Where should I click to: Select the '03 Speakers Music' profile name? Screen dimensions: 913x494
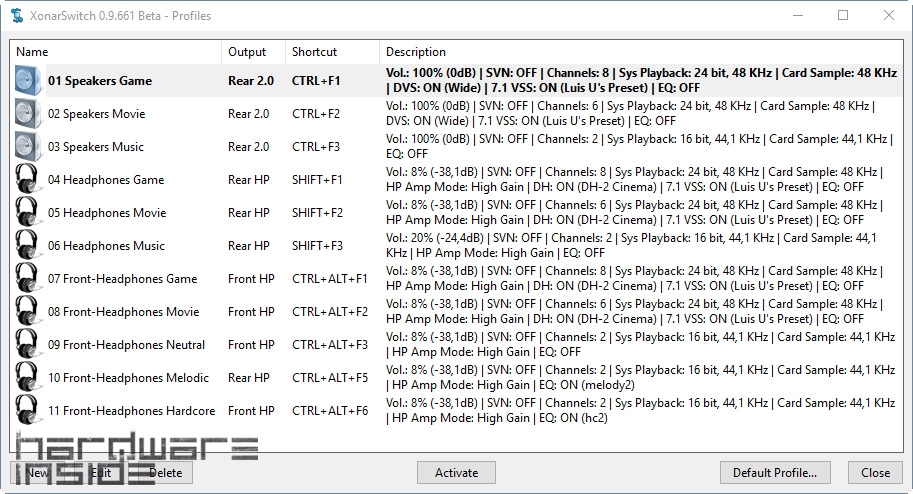(95, 147)
